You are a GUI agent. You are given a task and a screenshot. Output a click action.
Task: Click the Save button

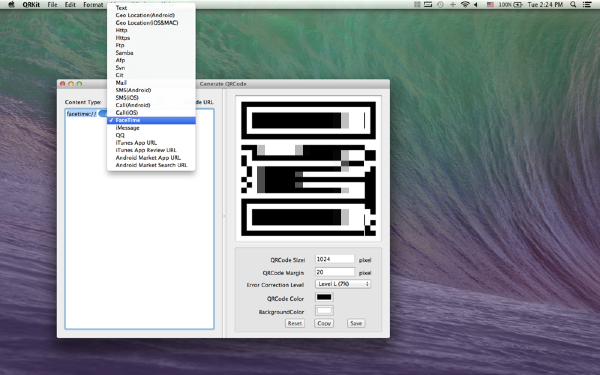tap(356, 323)
